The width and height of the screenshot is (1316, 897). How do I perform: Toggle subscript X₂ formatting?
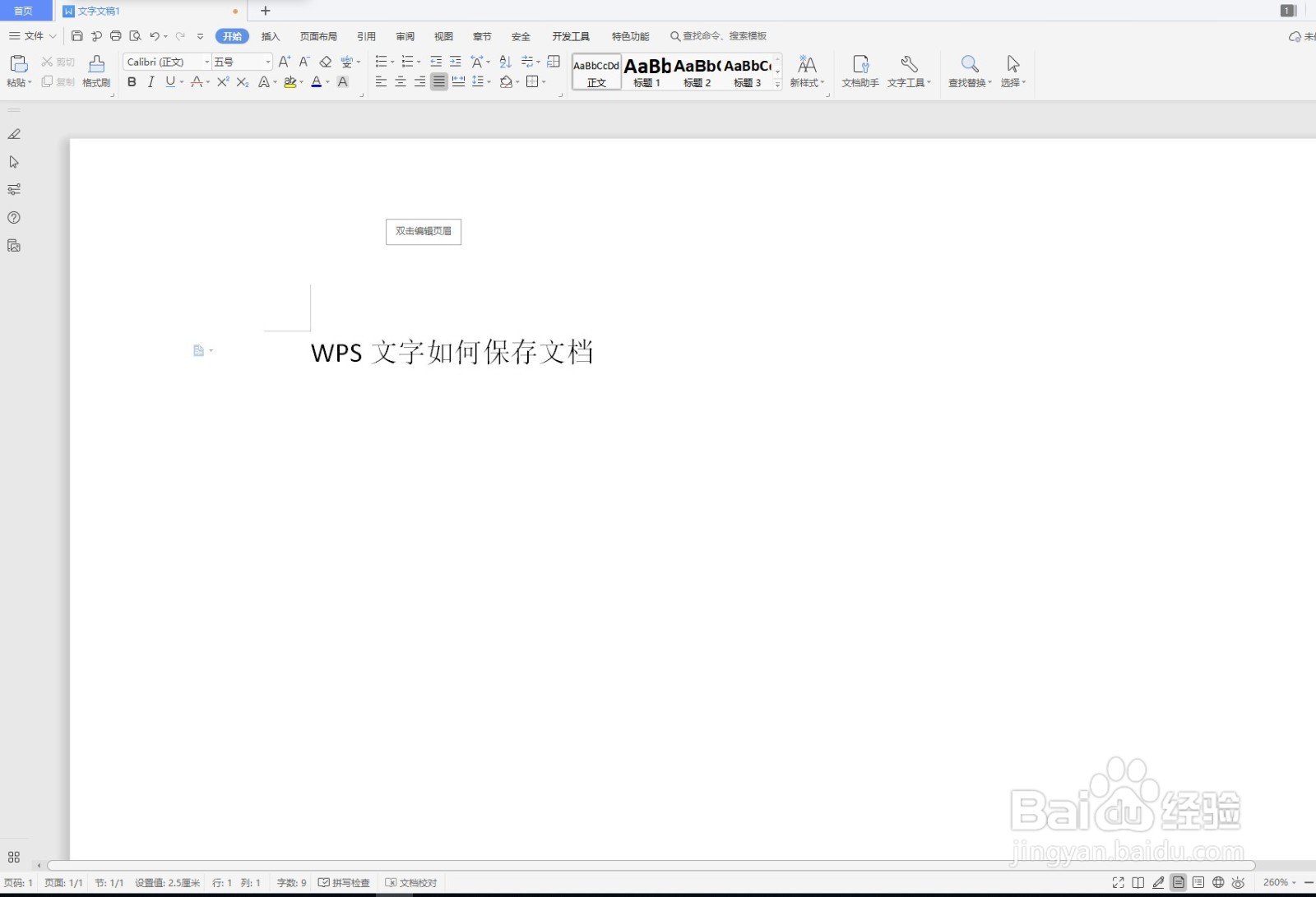(x=243, y=81)
